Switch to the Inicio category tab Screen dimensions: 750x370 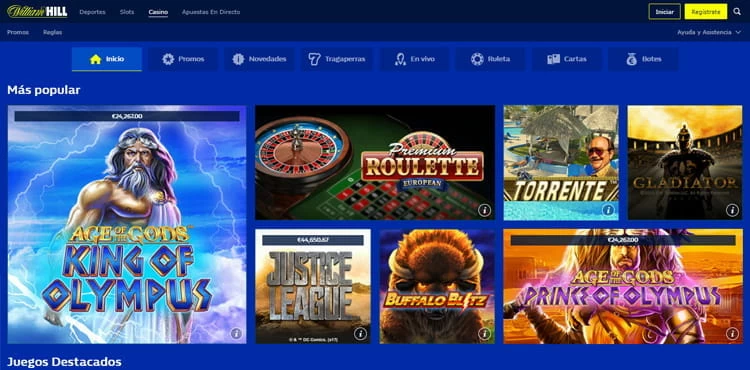point(107,59)
